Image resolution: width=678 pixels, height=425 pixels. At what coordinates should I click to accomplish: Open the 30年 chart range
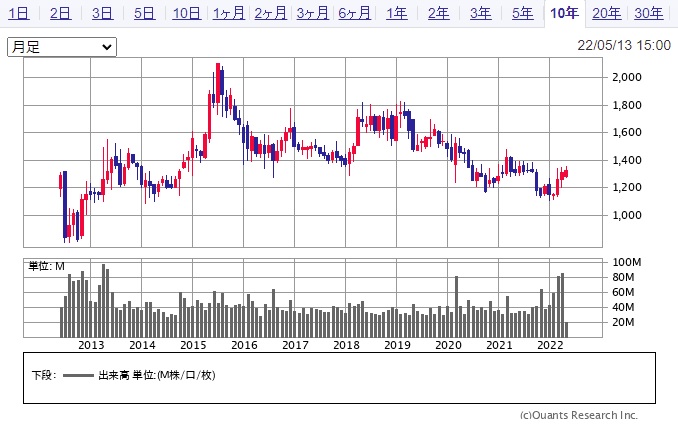coord(649,13)
